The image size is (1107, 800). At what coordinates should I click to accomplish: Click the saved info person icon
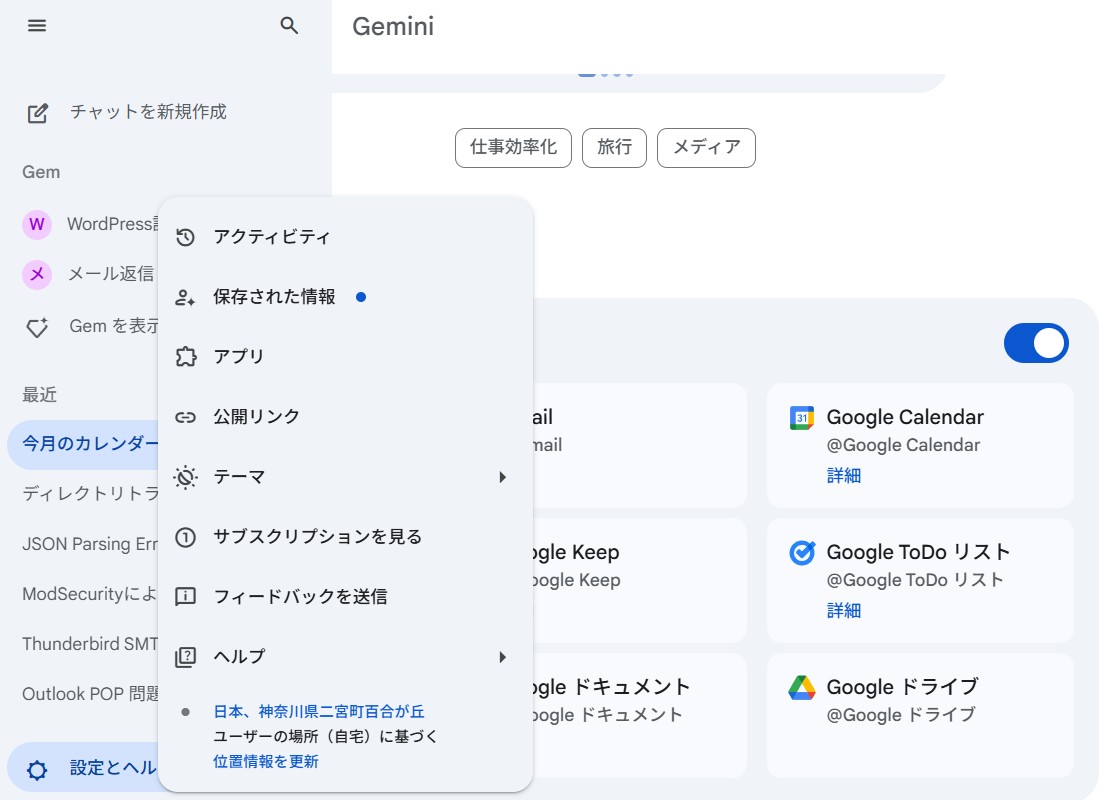185,297
